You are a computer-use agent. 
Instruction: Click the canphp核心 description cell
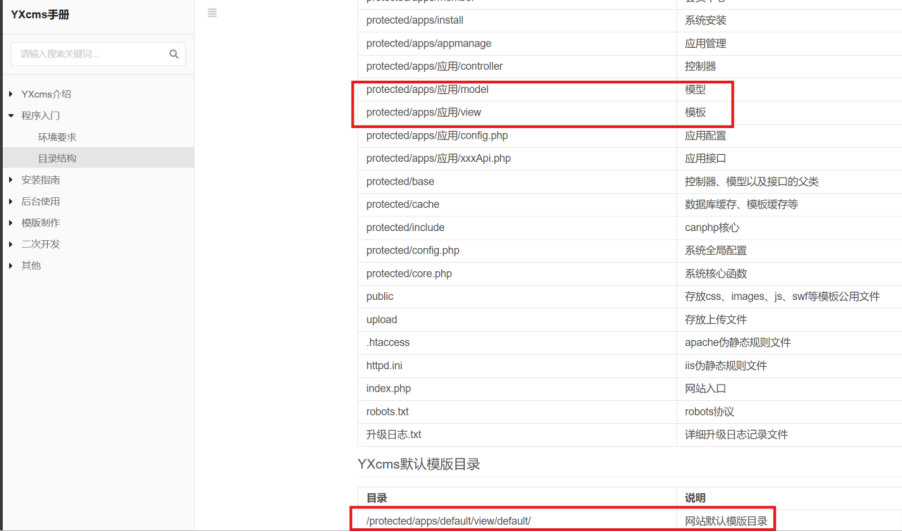tap(789, 227)
